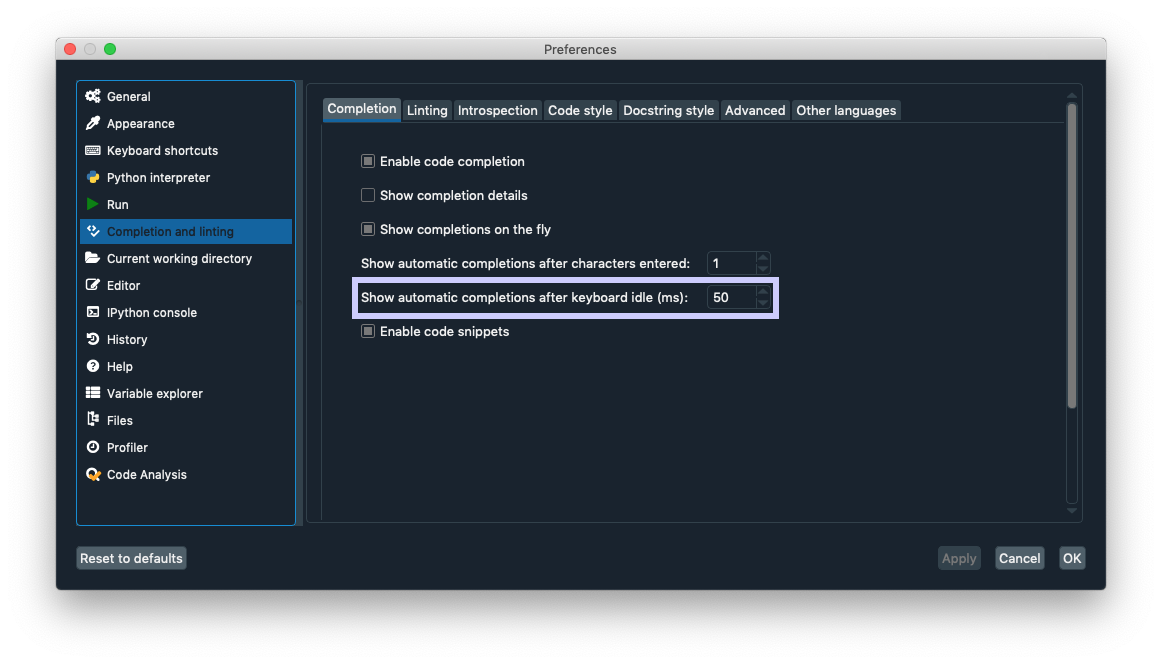
Task: Open Appearance preferences section
Action: click(186, 123)
